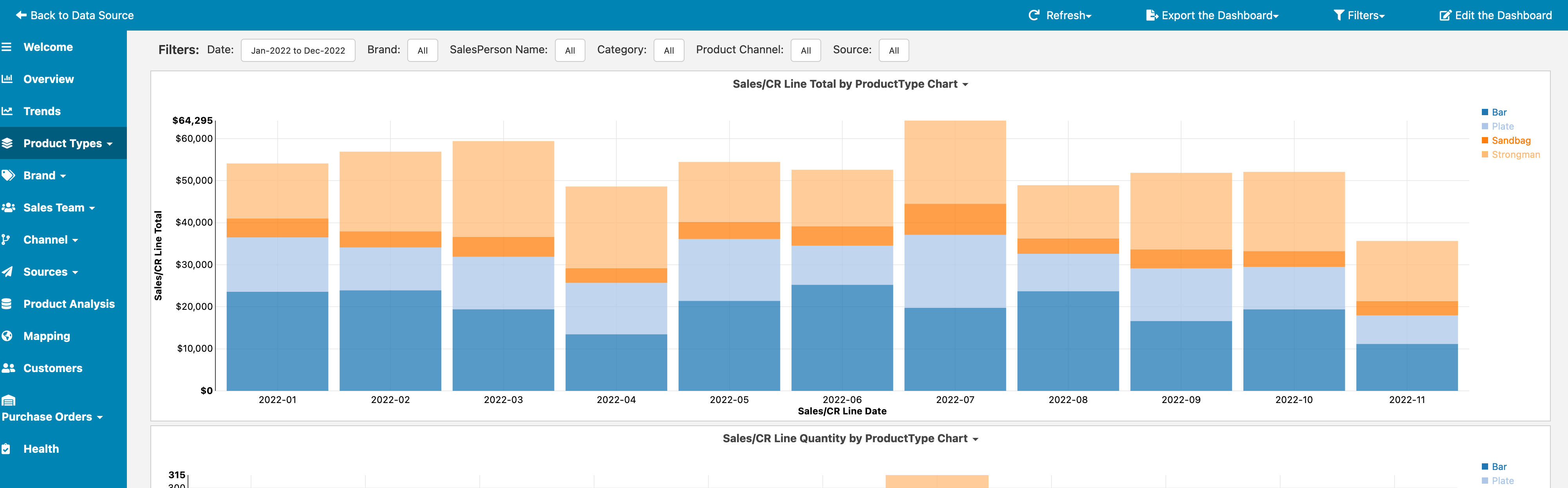Click the 2022-11 Plate bar segment
The image size is (1568, 488).
(1407, 330)
